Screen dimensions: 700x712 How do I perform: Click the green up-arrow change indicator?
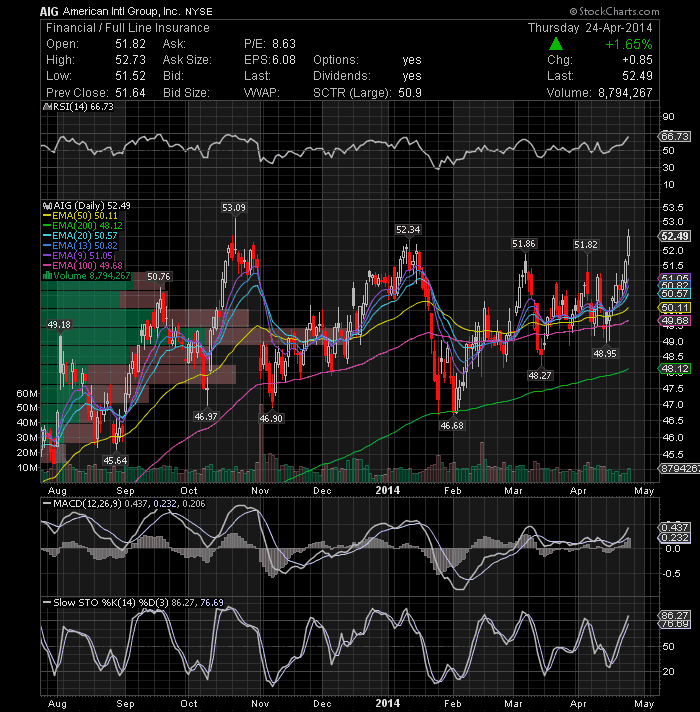click(x=556, y=44)
